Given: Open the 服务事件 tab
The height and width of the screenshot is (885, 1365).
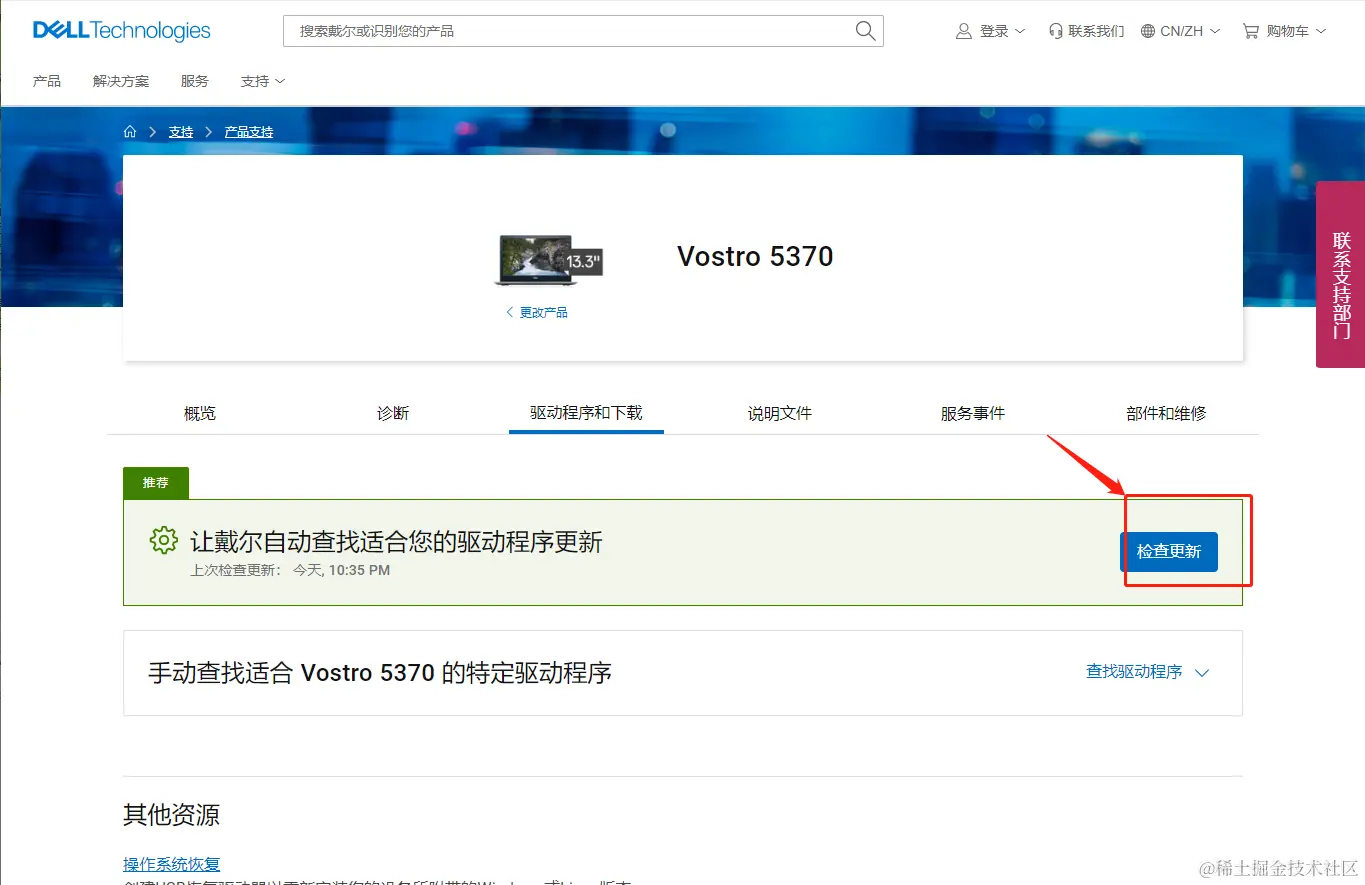Looking at the screenshot, I should [973, 413].
